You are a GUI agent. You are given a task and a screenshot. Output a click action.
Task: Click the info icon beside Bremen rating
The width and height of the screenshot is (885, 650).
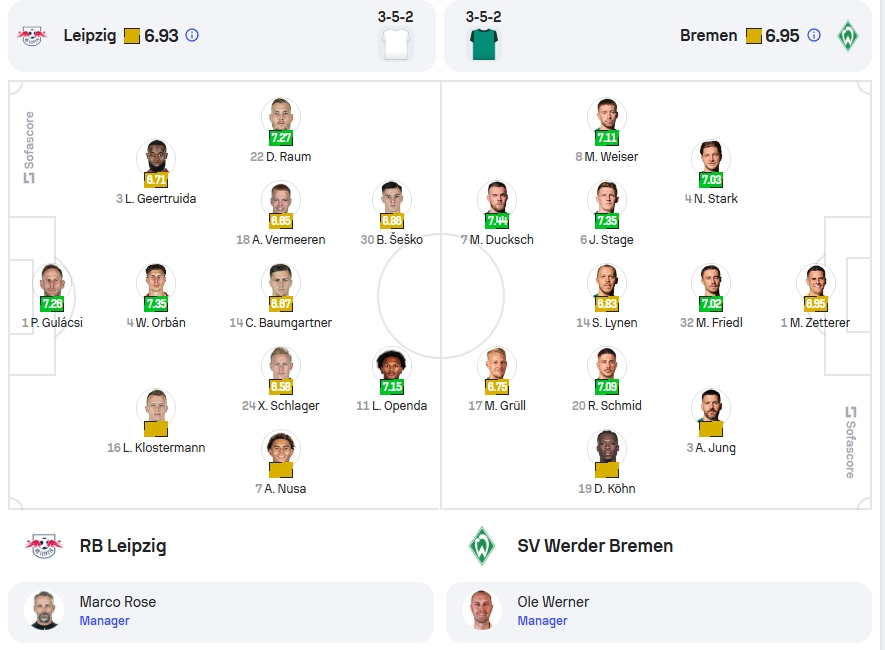[x=814, y=36]
